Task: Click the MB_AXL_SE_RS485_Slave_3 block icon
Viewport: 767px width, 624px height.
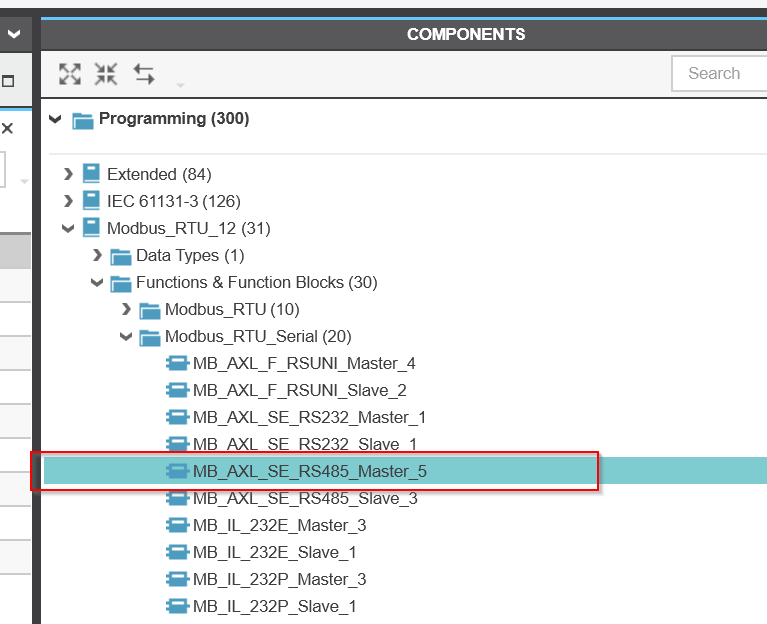Action: (x=177, y=498)
